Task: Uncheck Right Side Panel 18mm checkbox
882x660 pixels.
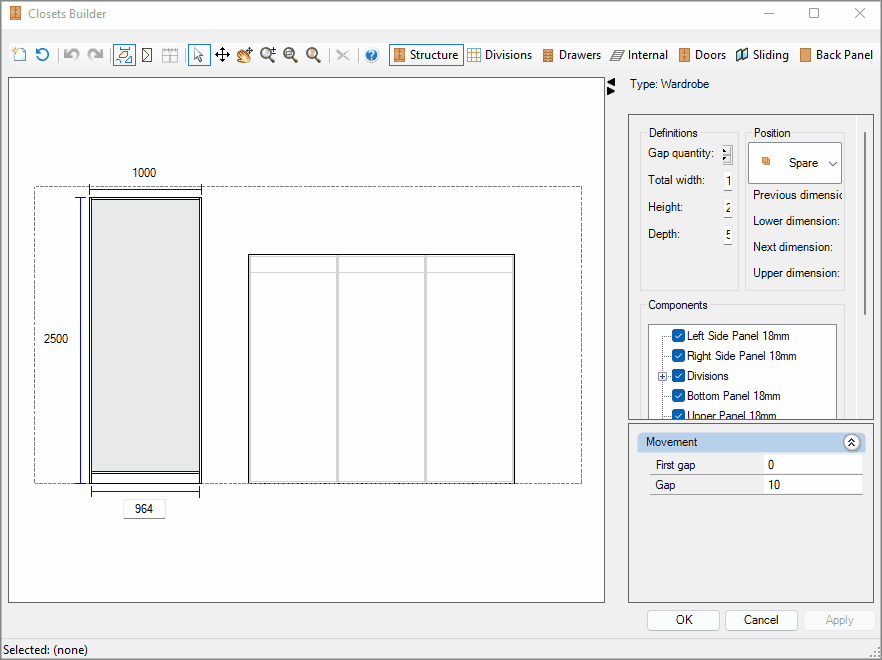Action: tap(678, 356)
